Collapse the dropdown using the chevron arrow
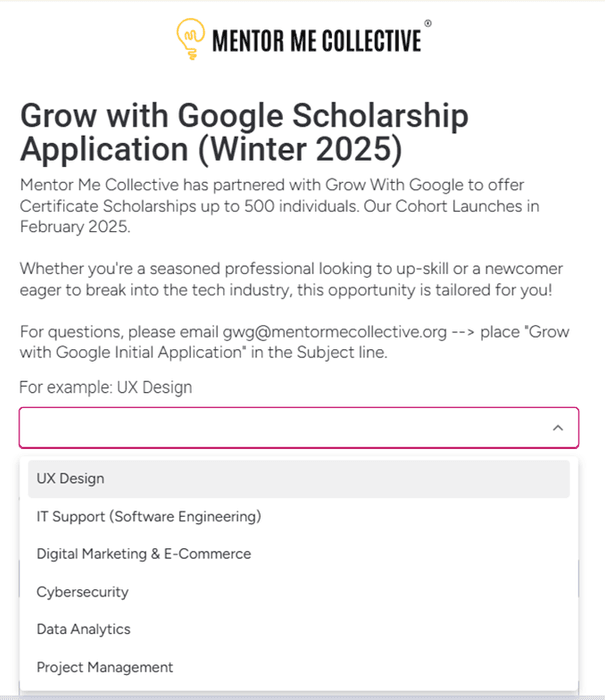 pyautogui.click(x=558, y=428)
